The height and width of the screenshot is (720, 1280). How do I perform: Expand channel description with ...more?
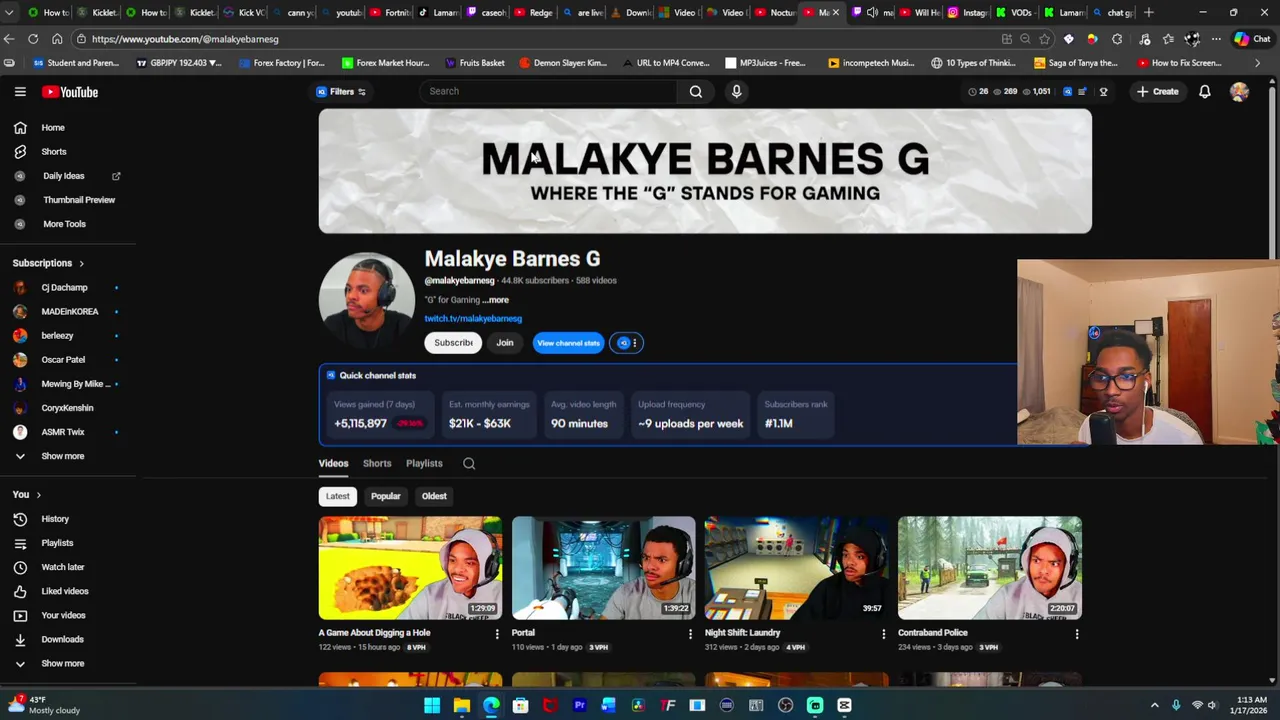(496, 300)
